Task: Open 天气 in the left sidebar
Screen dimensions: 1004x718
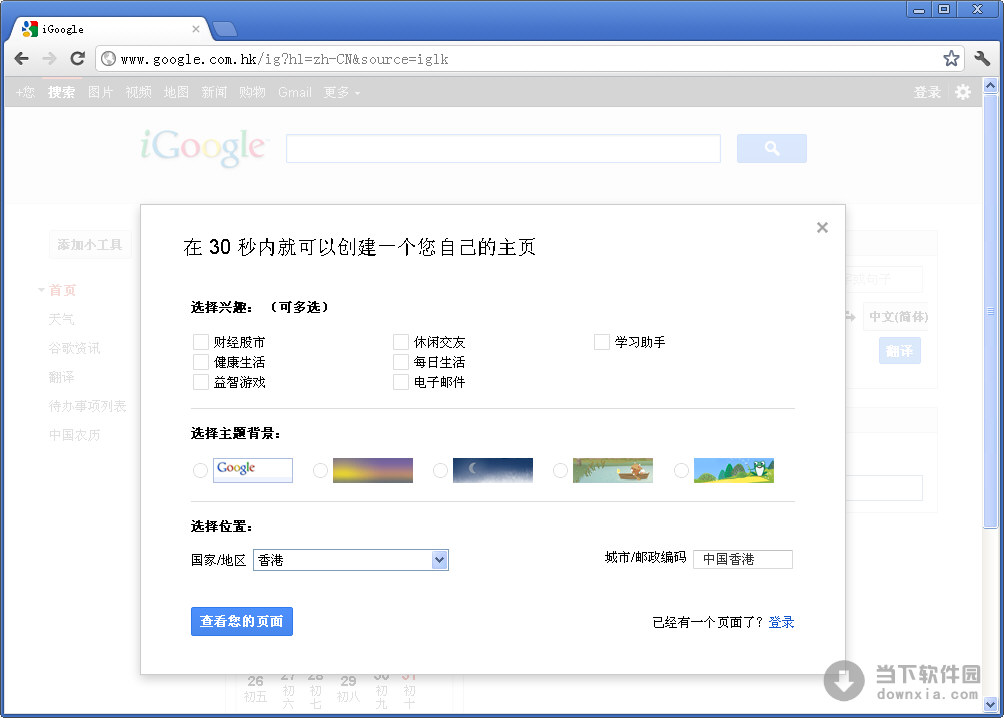Action: pos(61,319)
